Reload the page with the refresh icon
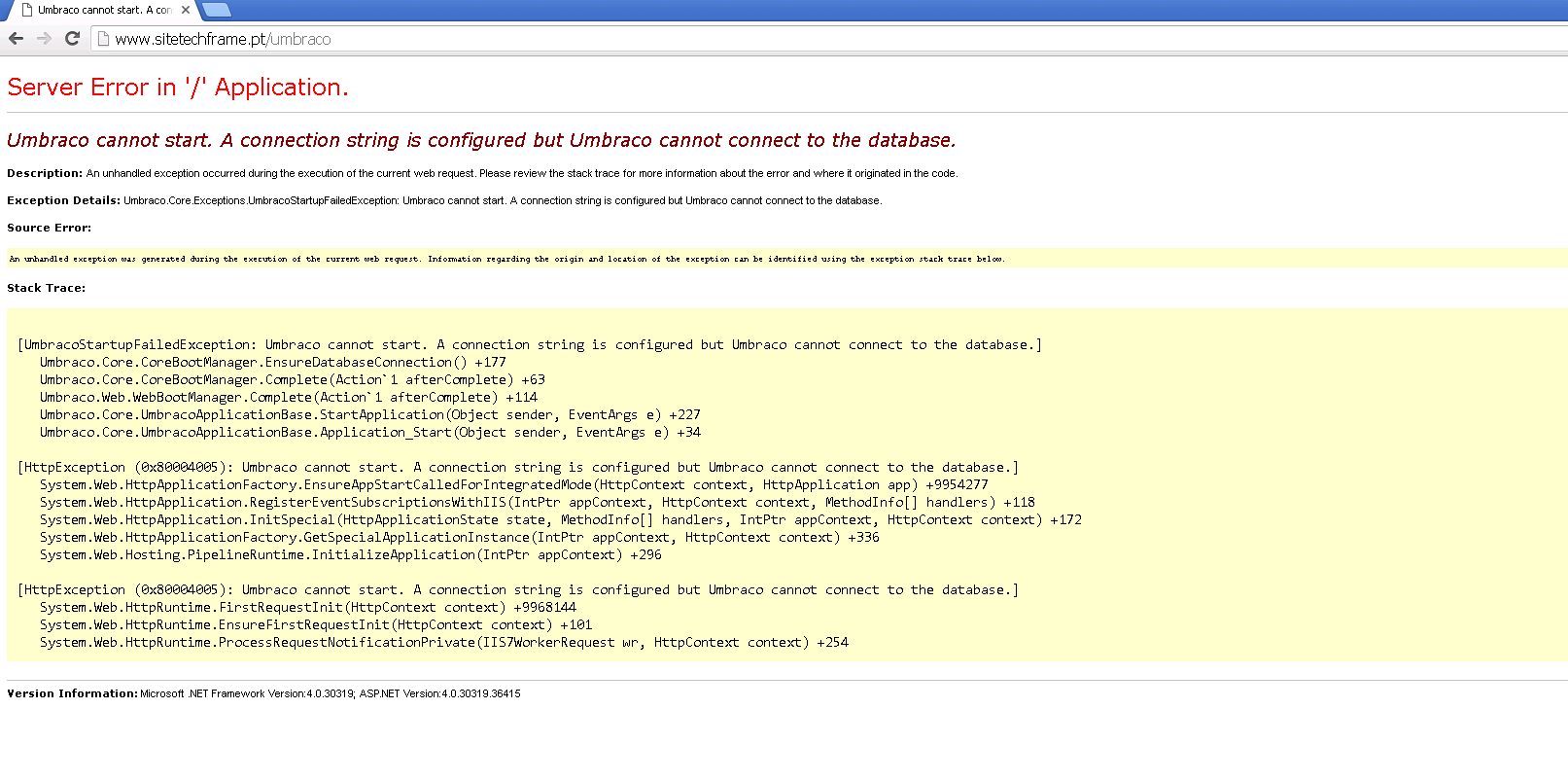This screenshot has height=780, width=1568. 72,39
